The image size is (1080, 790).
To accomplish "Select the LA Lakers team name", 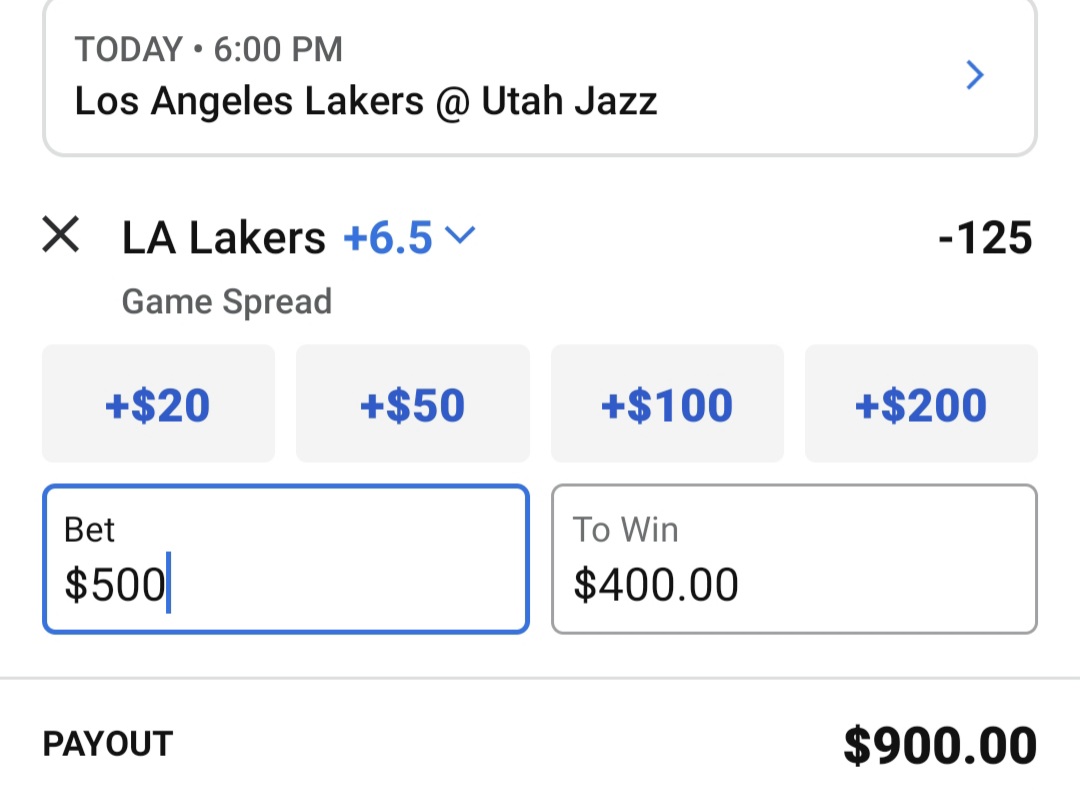I will click(224, 238).
